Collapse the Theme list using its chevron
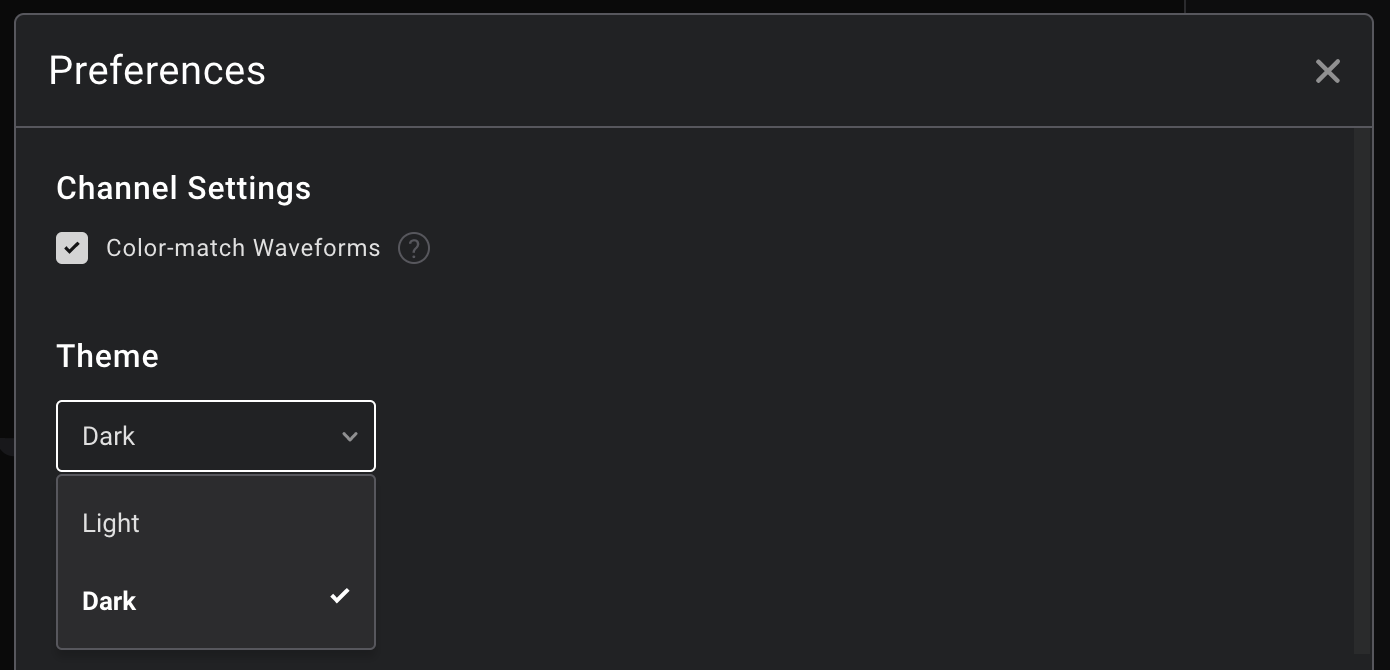Screen dimensions: 1390x670 click(350, 437)
